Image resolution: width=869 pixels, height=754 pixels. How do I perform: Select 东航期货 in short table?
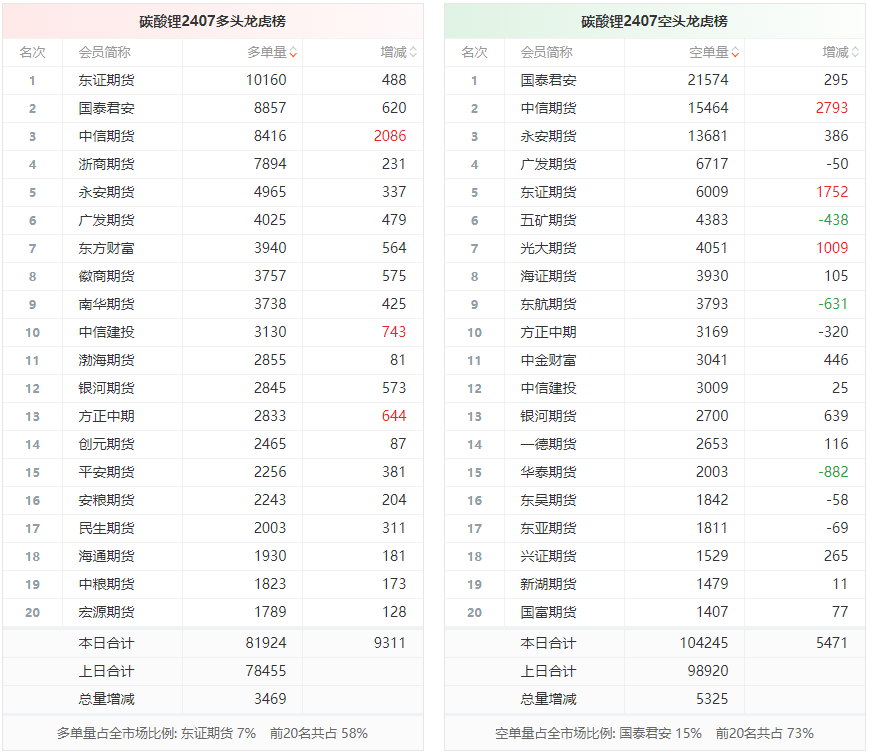click(x=548, y=304)
